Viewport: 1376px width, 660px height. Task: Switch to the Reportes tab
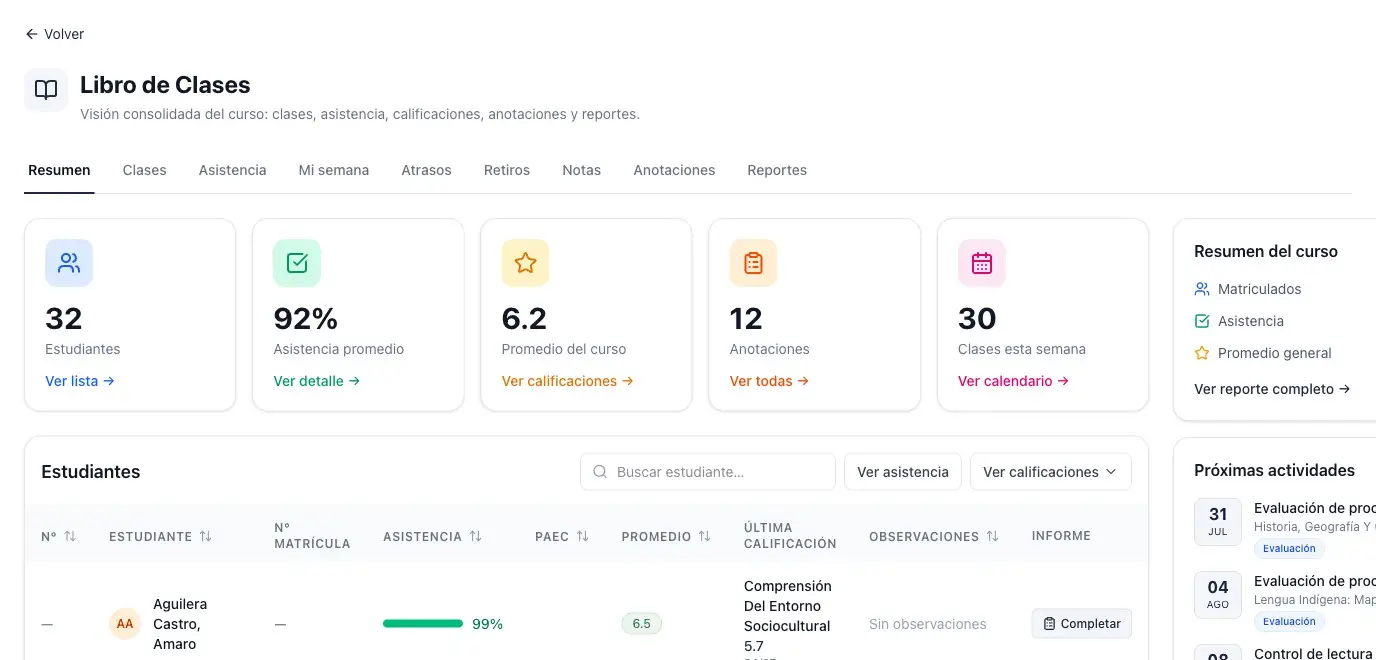click(777, 170)
